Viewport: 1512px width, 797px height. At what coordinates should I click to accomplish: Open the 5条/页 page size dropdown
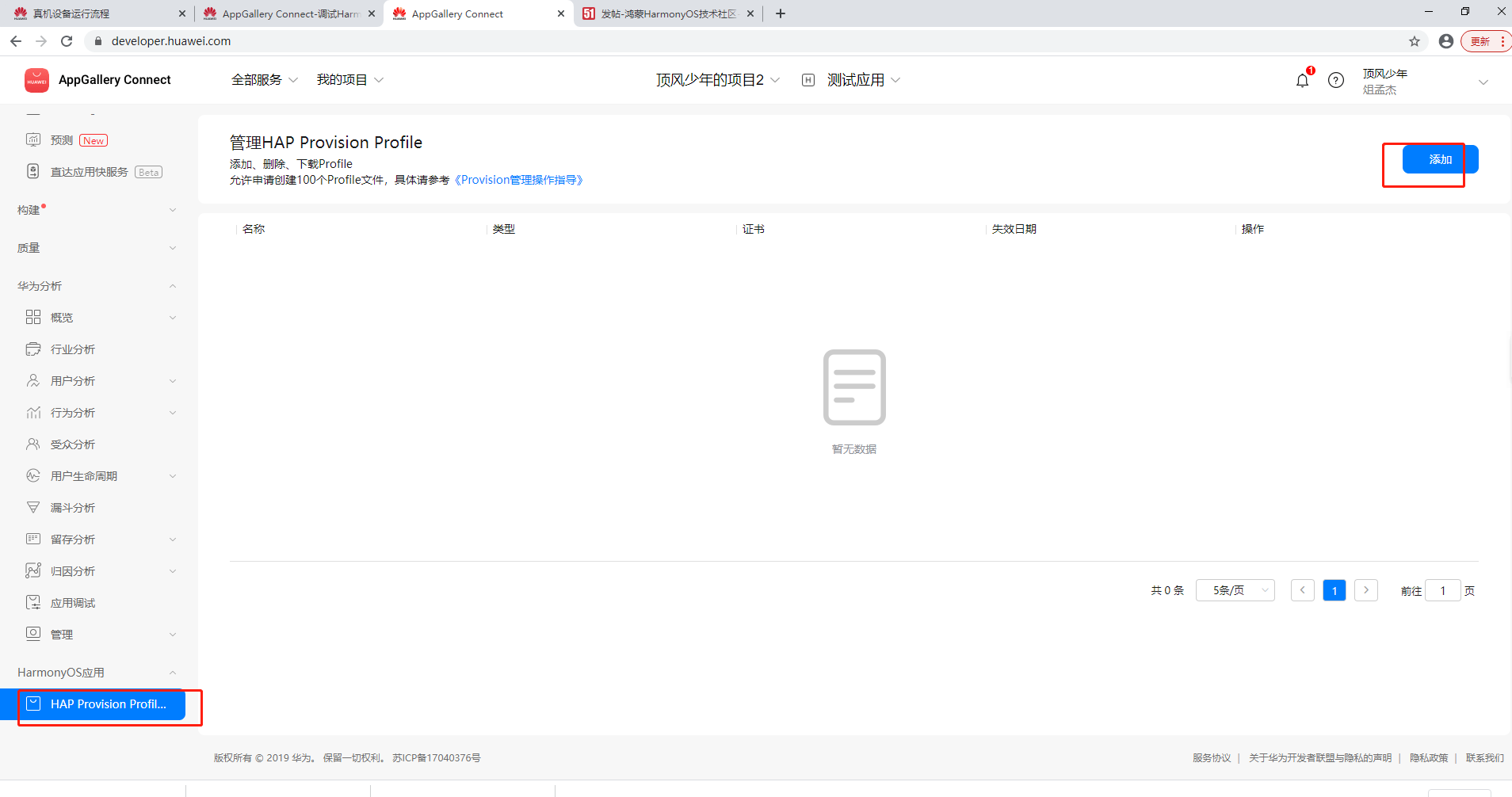click(1235, 590)
